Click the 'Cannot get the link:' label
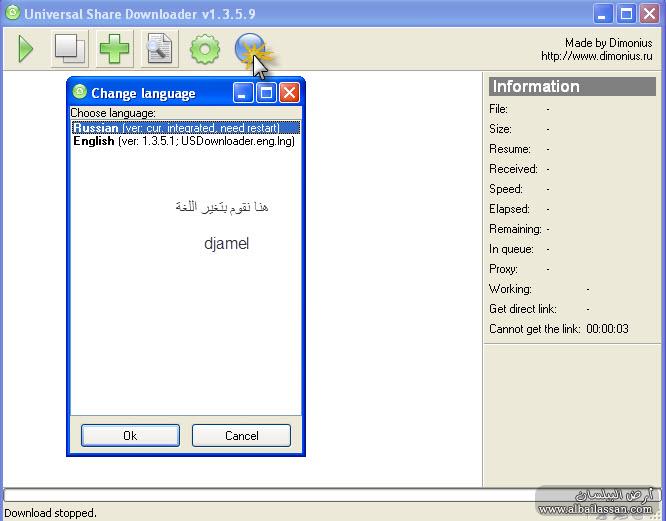666x521 pixels. tap(535, 329)
